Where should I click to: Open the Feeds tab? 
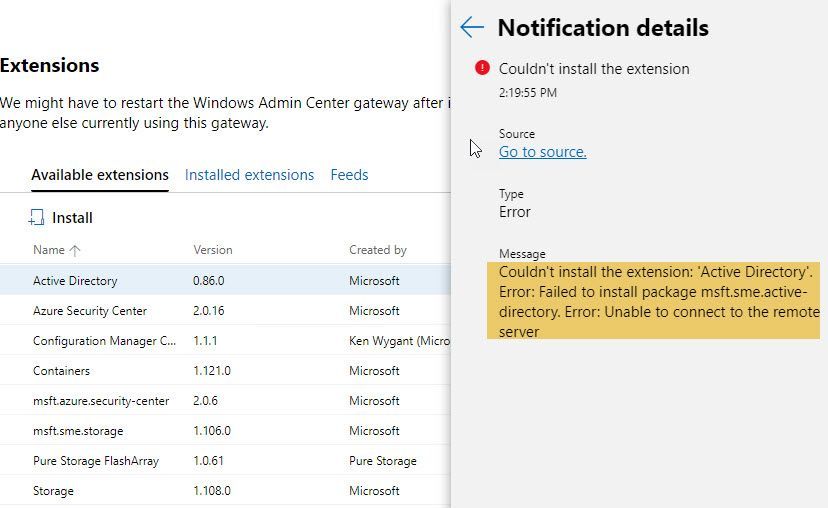349,175
